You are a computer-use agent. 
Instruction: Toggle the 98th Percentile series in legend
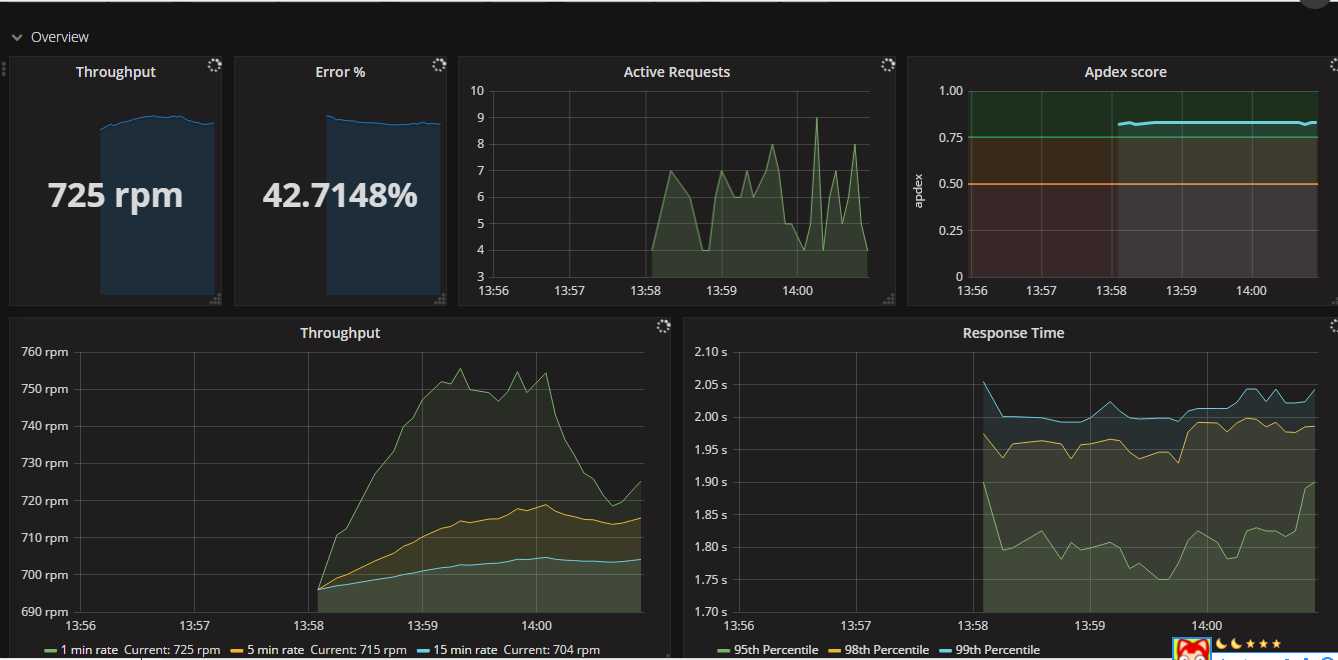[887, 650]
